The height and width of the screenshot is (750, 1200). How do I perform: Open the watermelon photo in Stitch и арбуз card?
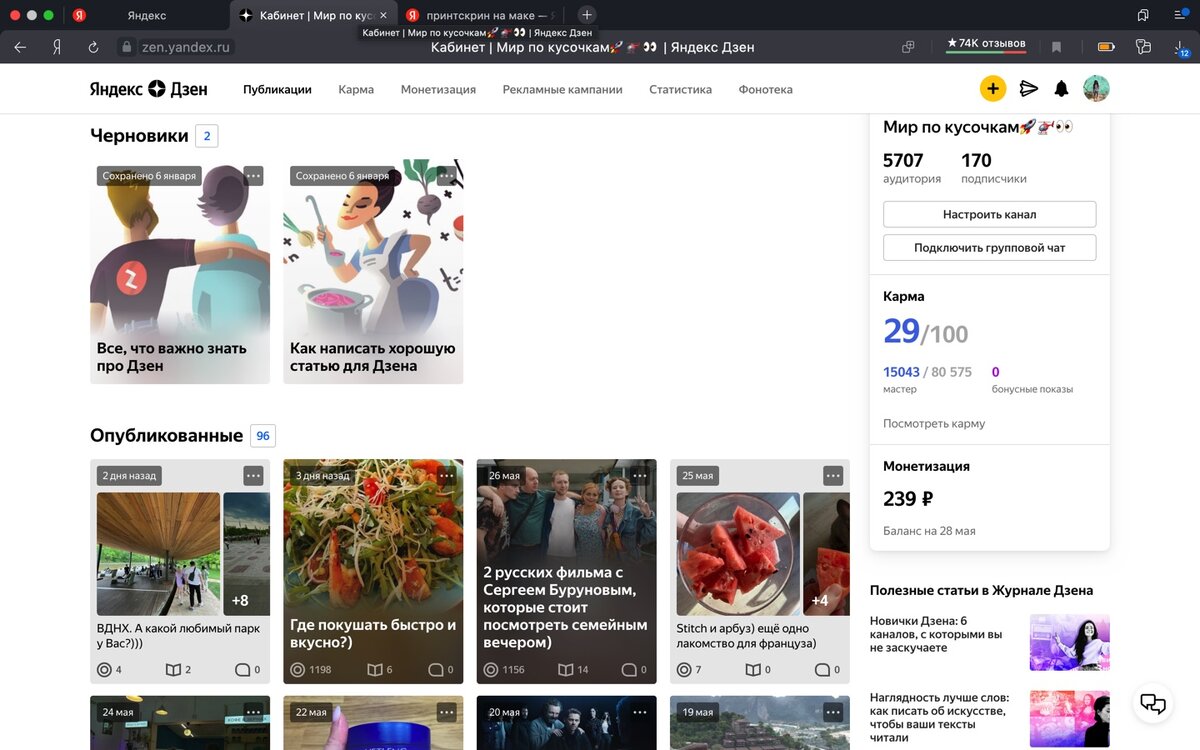pos(738,553)
